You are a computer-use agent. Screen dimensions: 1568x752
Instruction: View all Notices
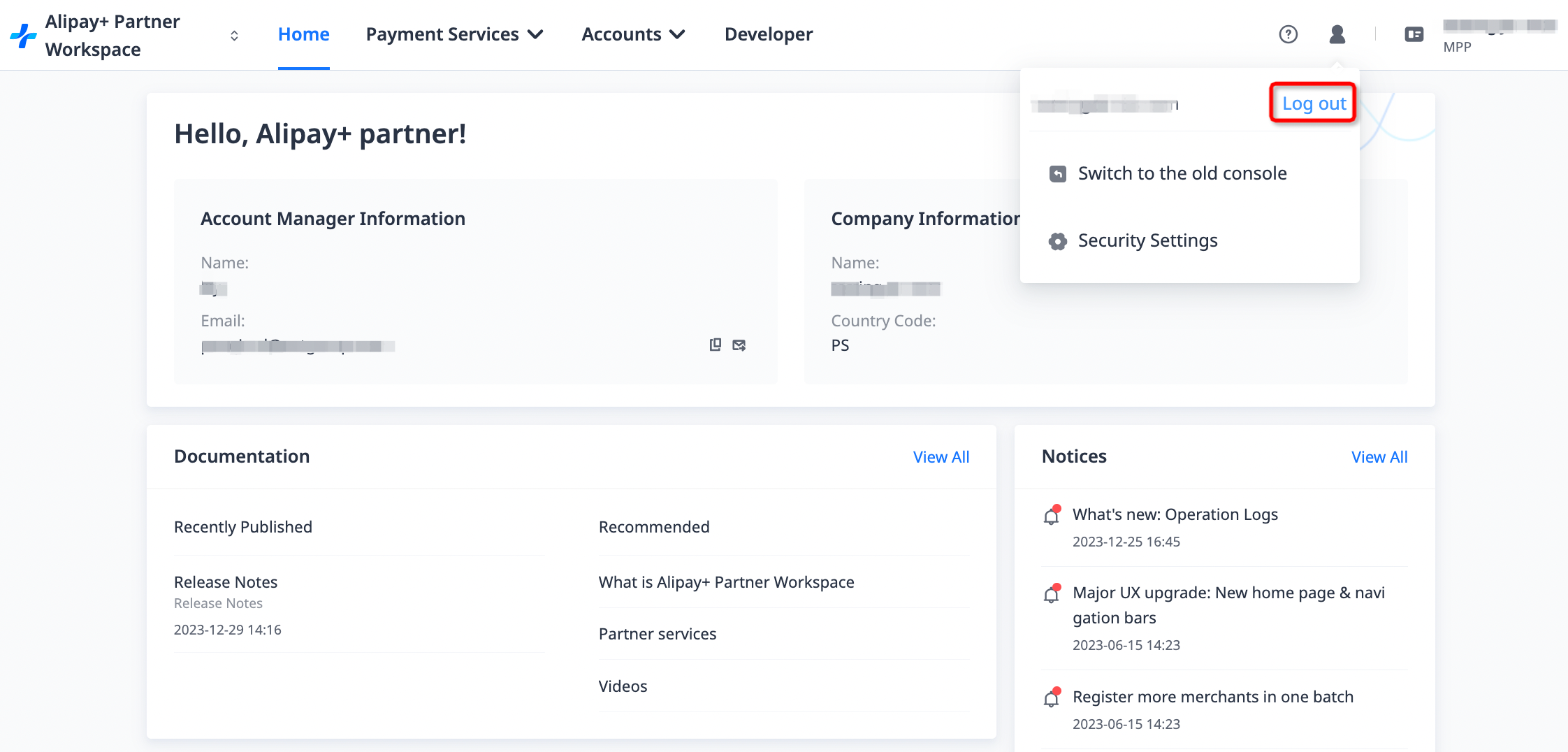click(x=1379, y=457)
